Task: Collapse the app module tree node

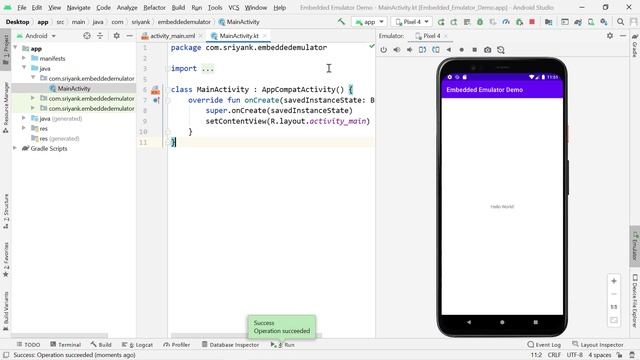Action: pyautogui.click(x=16, y=48)
